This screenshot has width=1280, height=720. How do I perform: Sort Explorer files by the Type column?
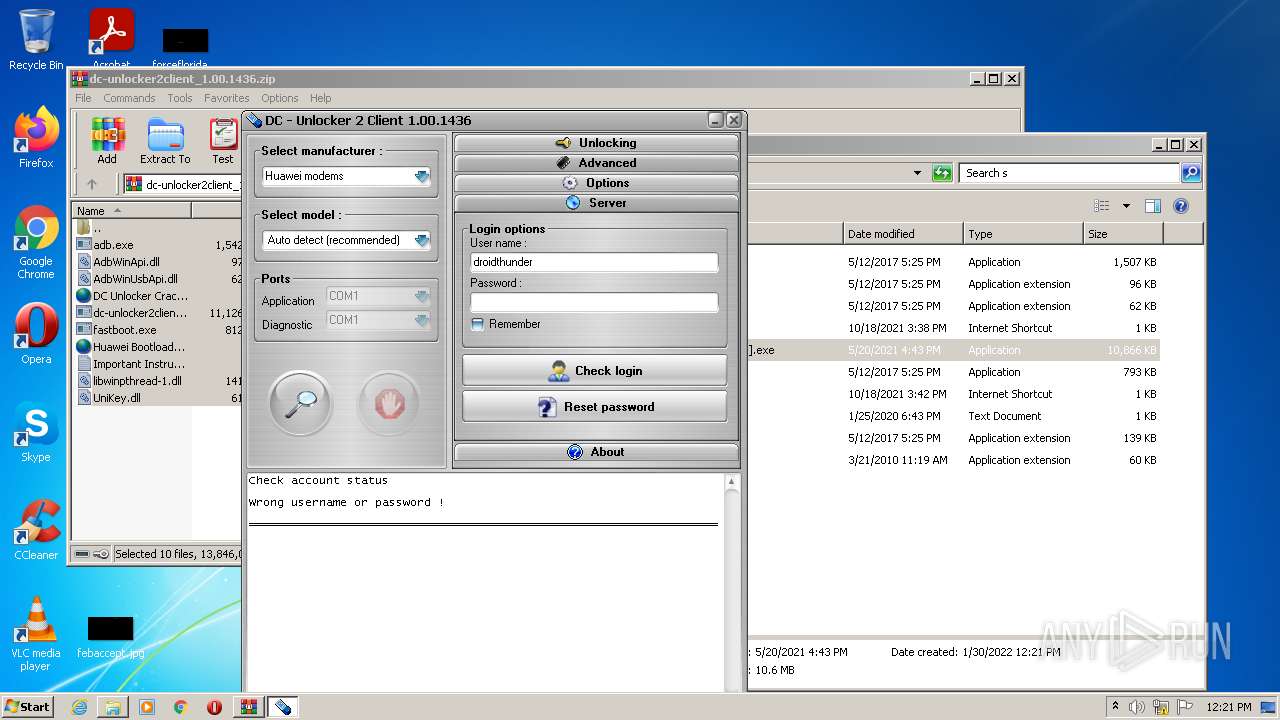coord(1023,234)
